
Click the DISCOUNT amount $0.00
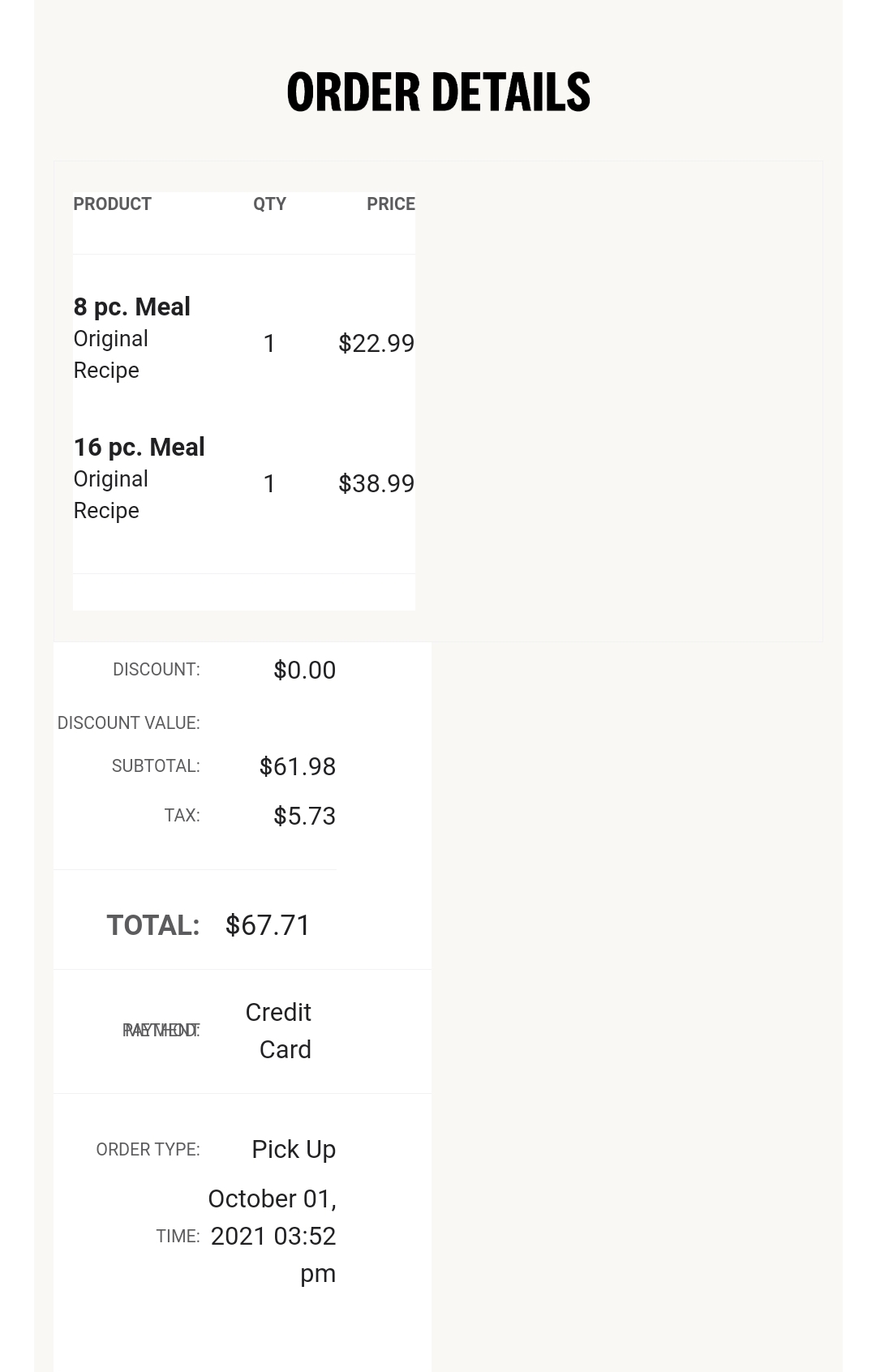click(x=304, y=671)
